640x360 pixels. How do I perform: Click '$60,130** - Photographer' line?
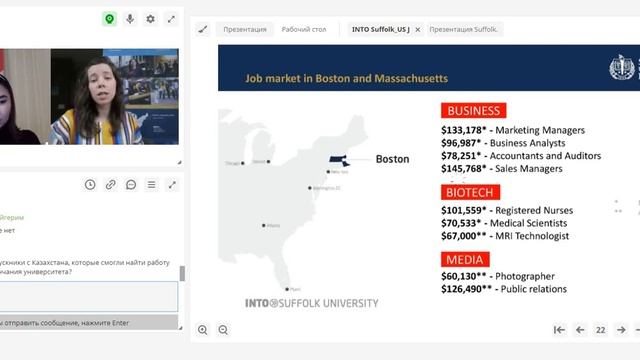(498, 276)
